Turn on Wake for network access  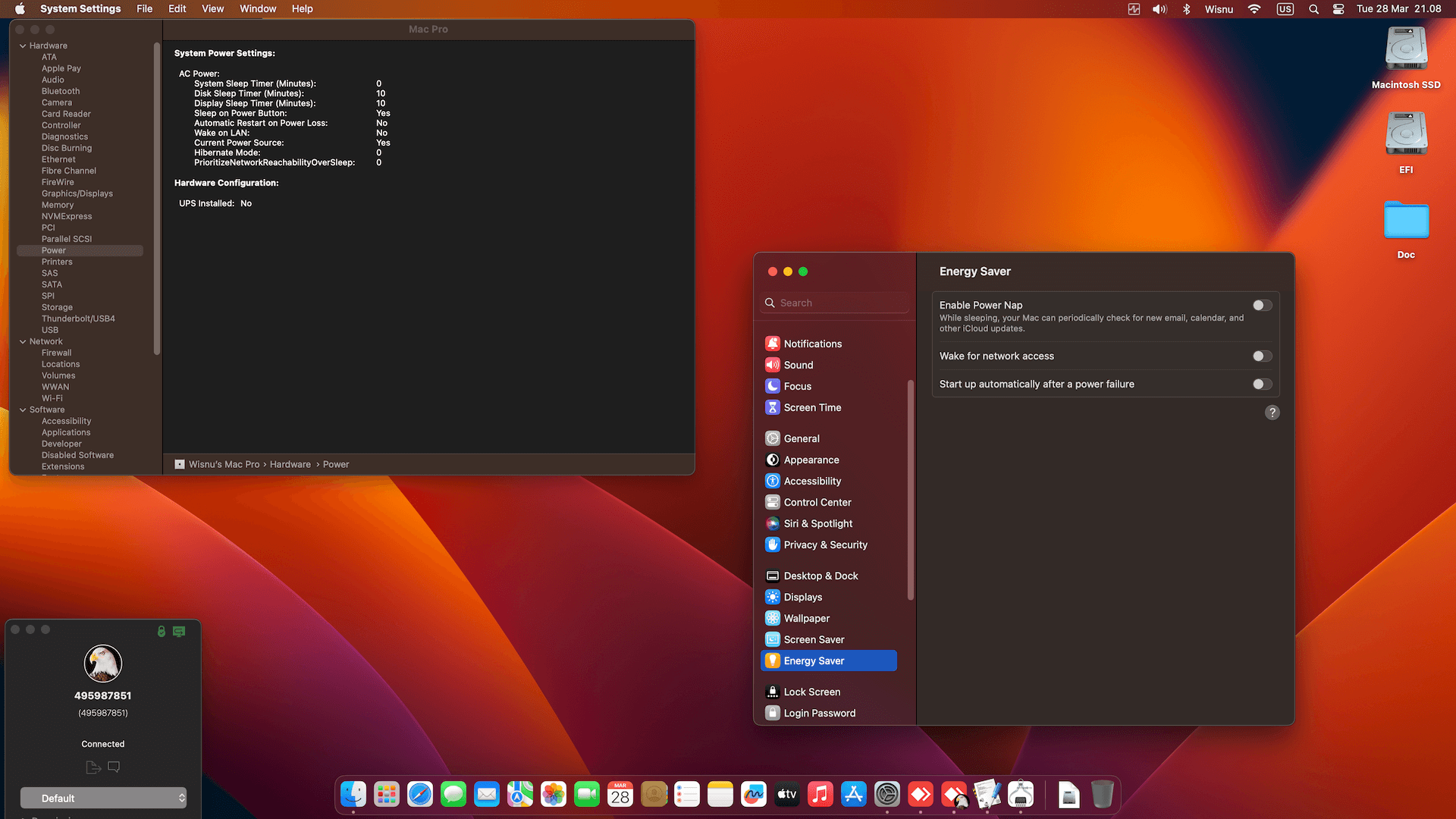[1262, 356]
